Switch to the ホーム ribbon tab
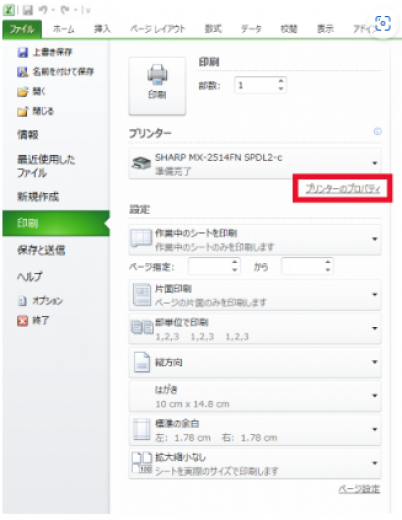The width and height of the screenshot is (402, 520). (63, 29)
